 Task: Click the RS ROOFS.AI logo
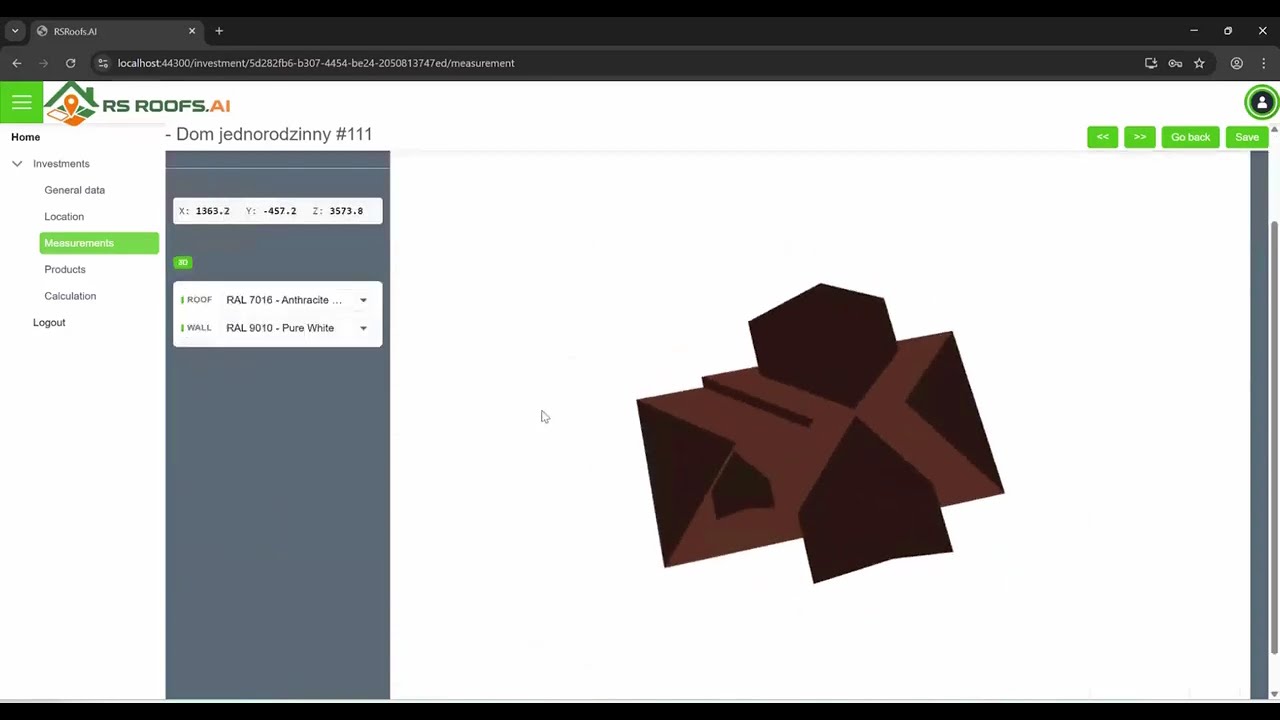coord(138,104)
